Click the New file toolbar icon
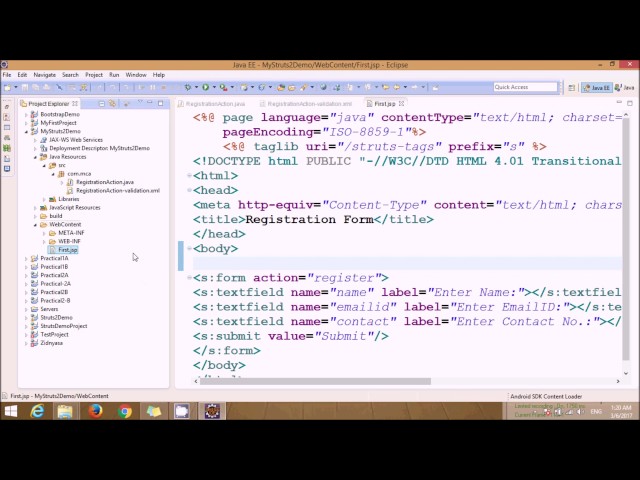The width and height of the screenshot is (640, 480). click(x=7, y=87)
